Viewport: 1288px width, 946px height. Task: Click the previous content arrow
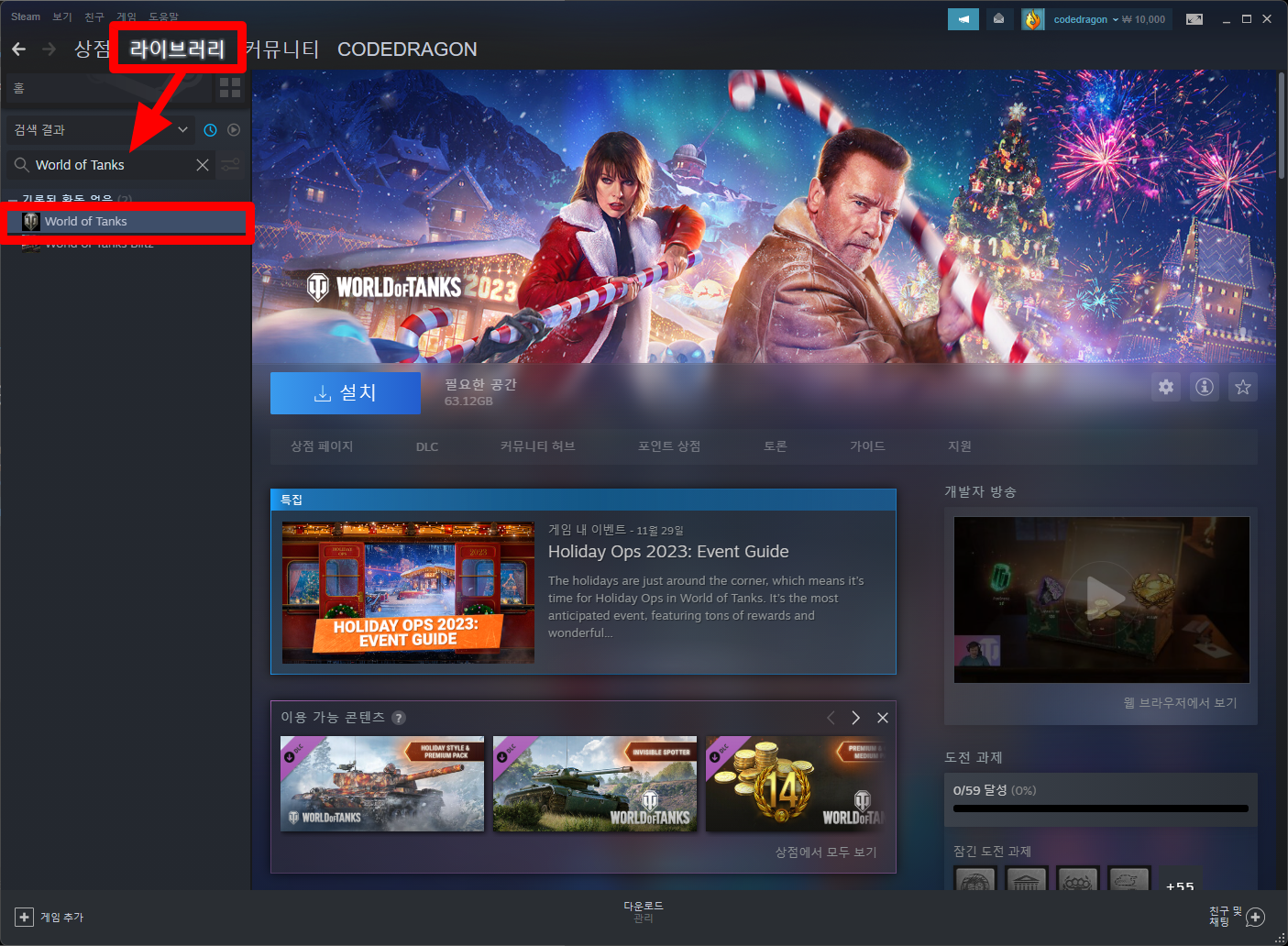pyautogui.click(x=831, y=718)
